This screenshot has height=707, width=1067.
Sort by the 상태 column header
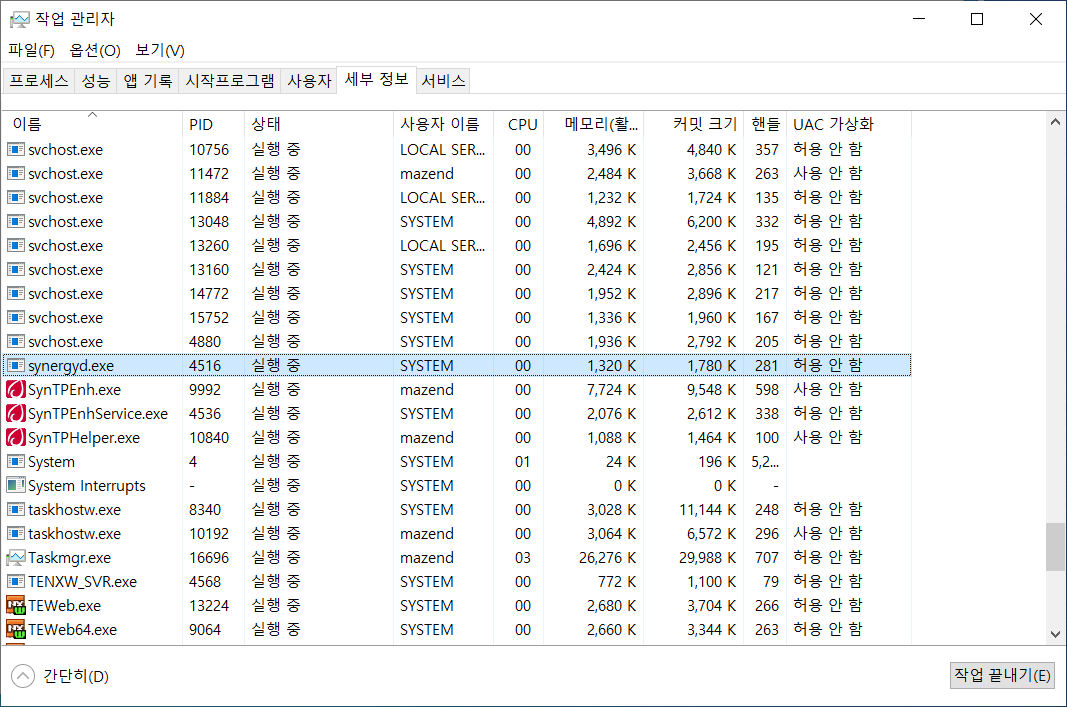(318, 125)
